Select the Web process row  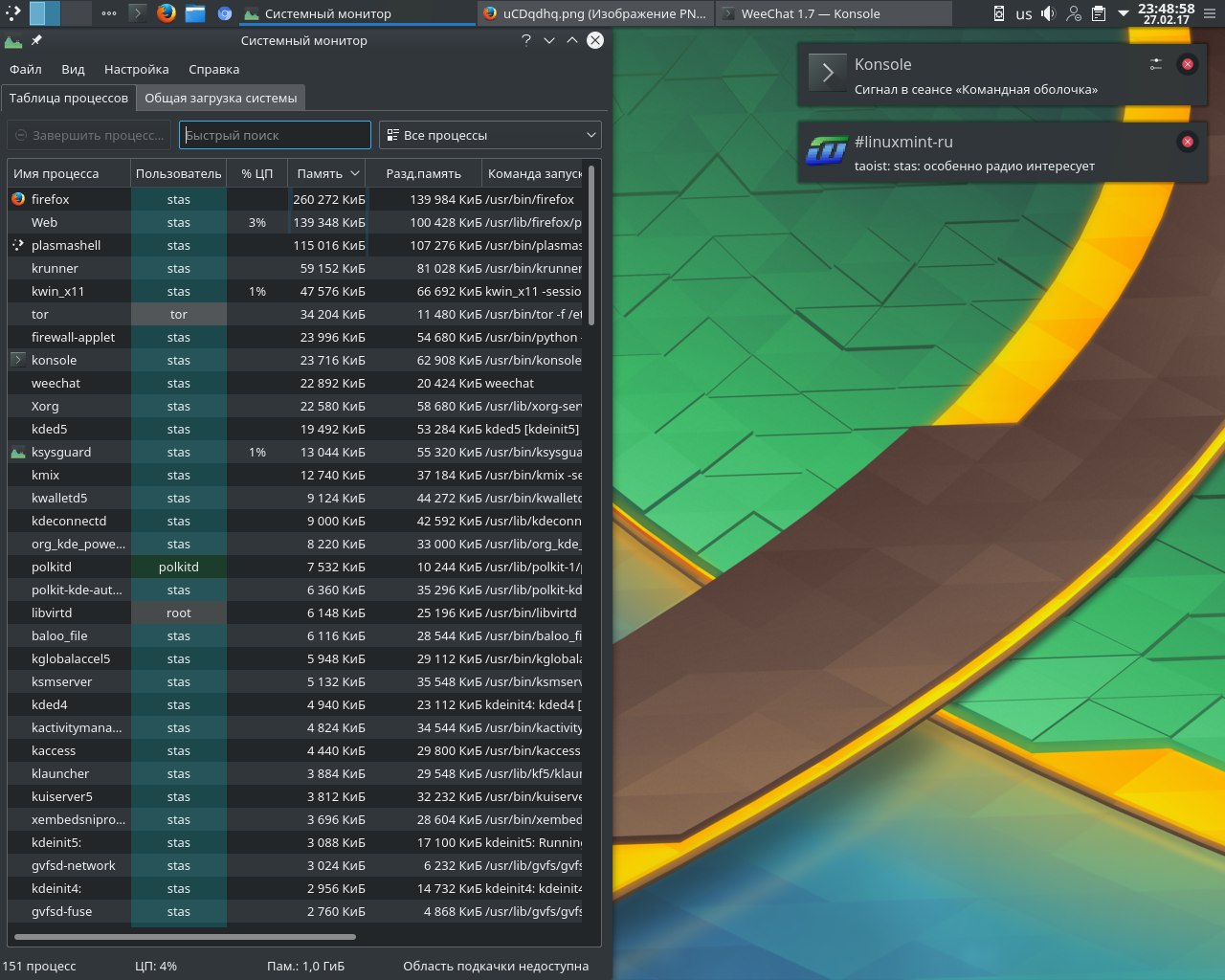296,222
